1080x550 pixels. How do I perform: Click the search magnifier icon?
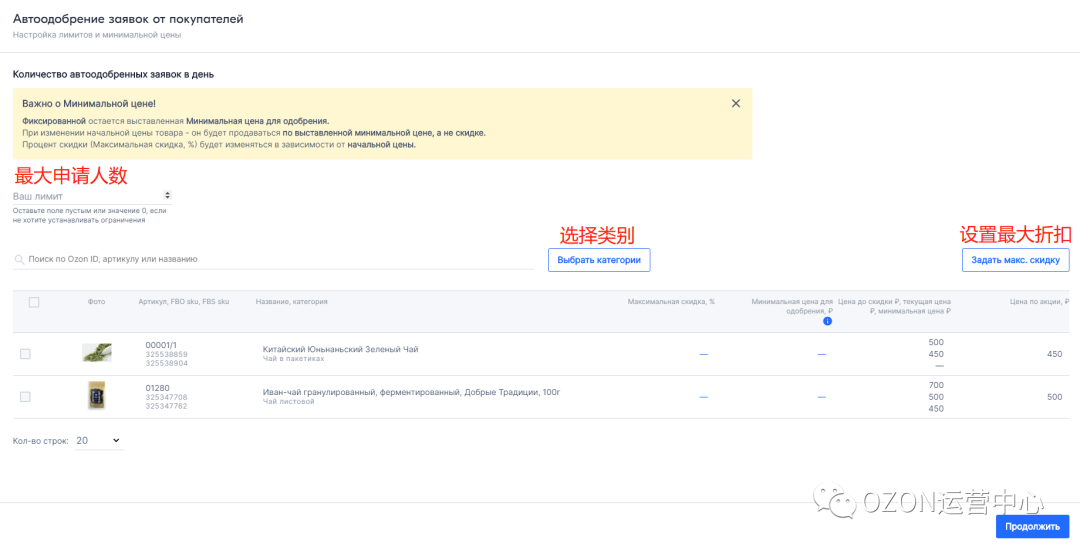[x=19, y=260]
